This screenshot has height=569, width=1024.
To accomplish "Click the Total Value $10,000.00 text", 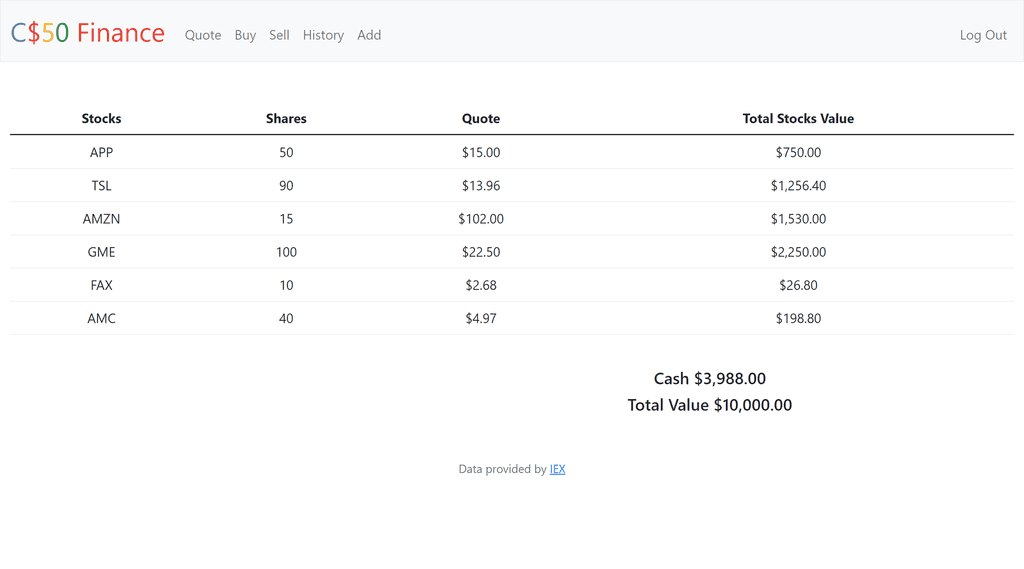I will click(x=710, y=405).
